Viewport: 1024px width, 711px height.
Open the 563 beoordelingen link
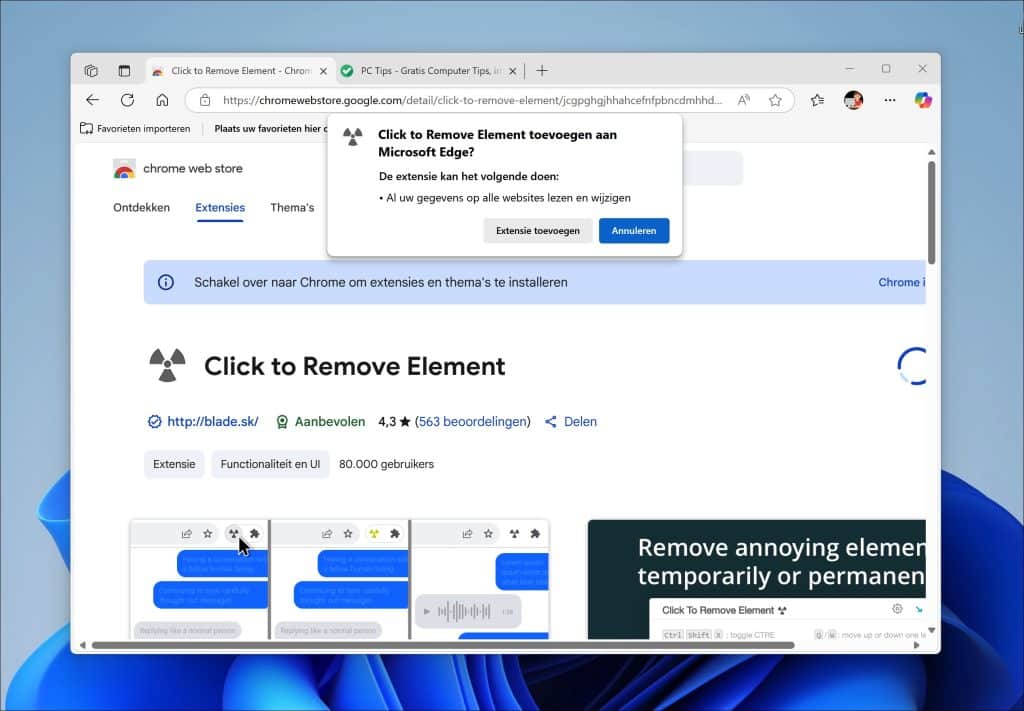[x=473, y=422]
